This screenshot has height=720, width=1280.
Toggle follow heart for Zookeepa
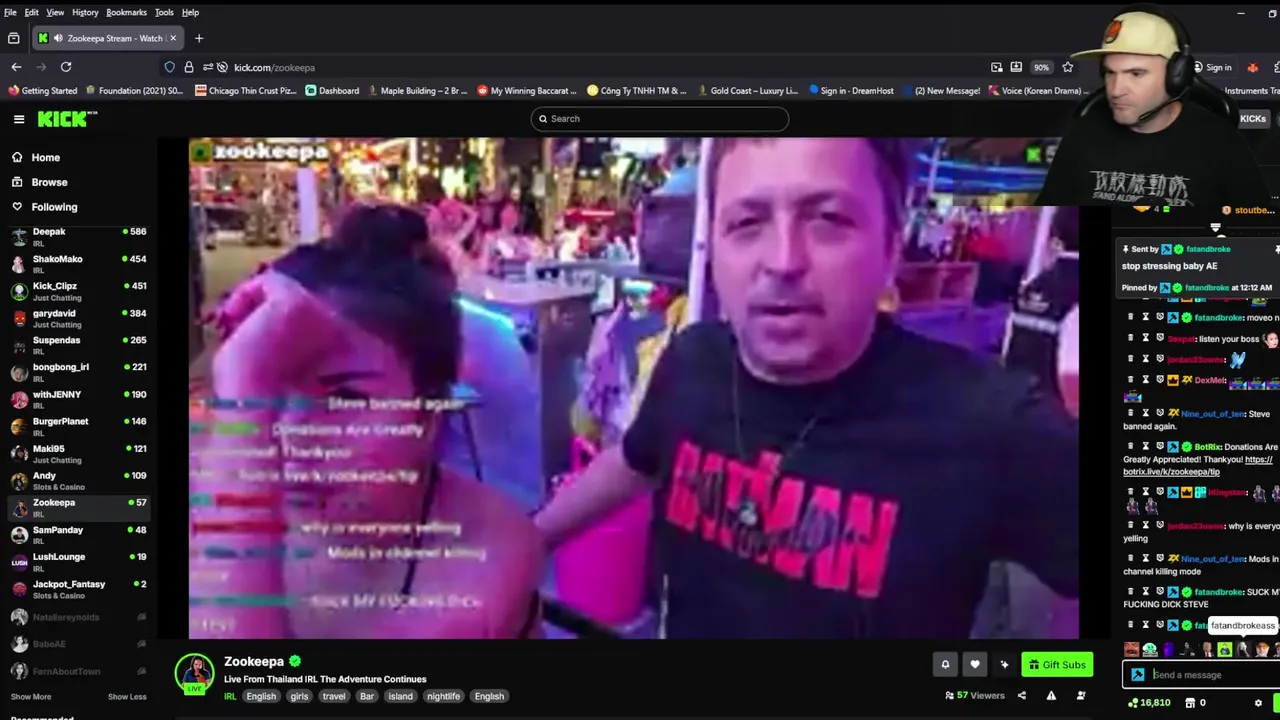[975, 664]
